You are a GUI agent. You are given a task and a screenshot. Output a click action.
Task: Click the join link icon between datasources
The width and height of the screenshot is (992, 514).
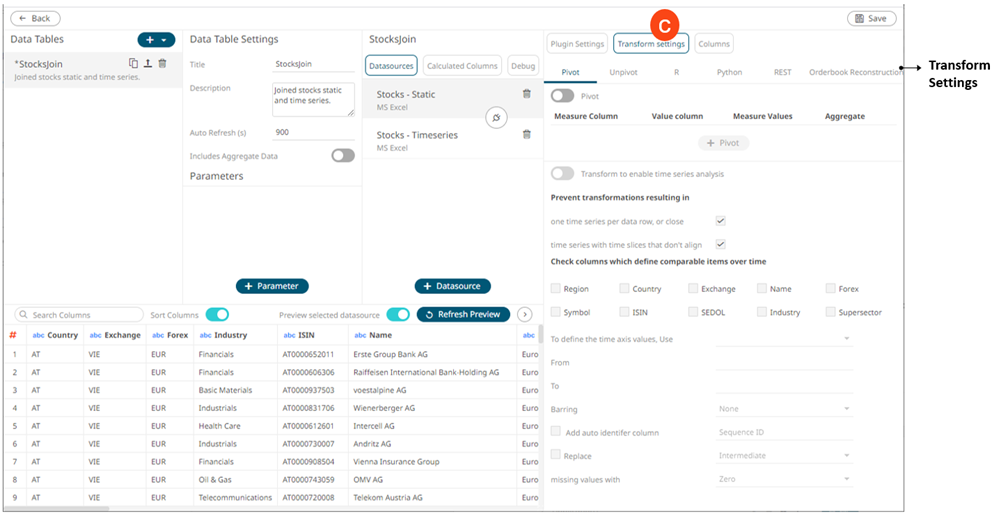click(x=497, y=117)
